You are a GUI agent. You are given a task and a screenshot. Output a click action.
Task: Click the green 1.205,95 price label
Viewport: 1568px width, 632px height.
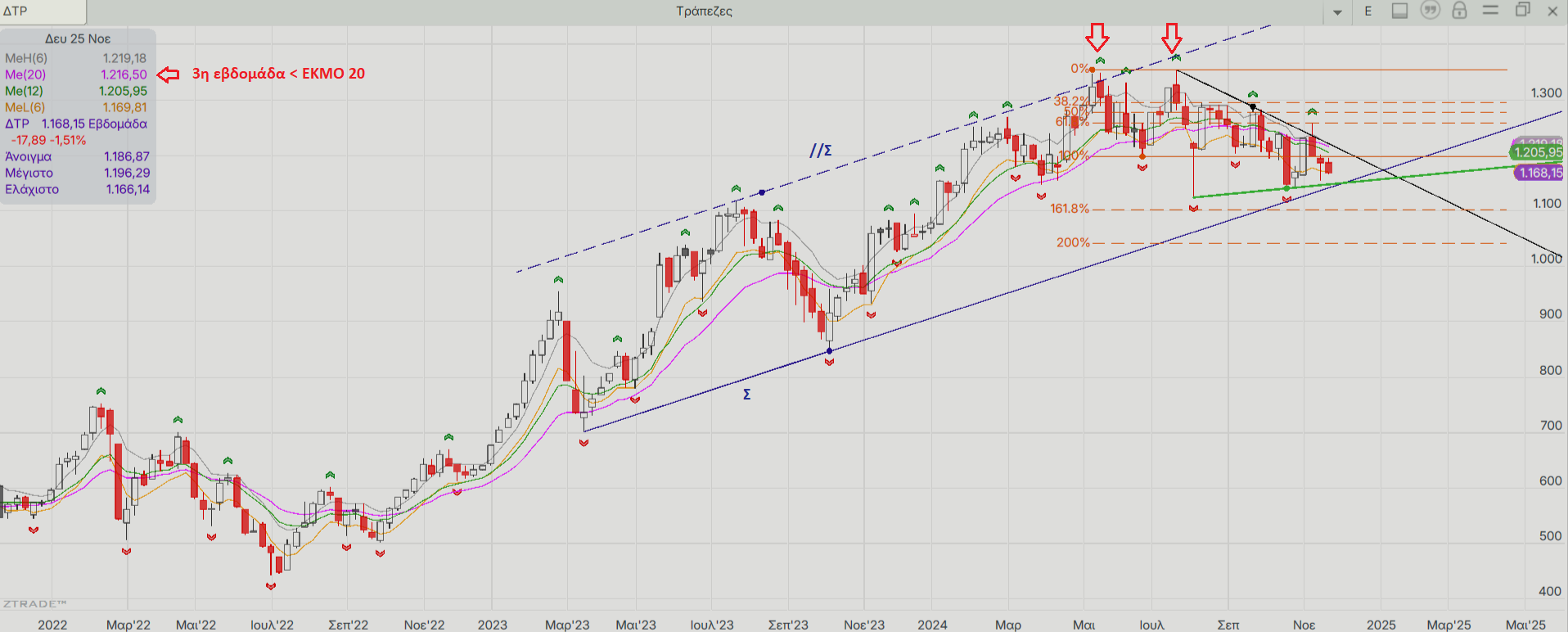[1537, 152]
